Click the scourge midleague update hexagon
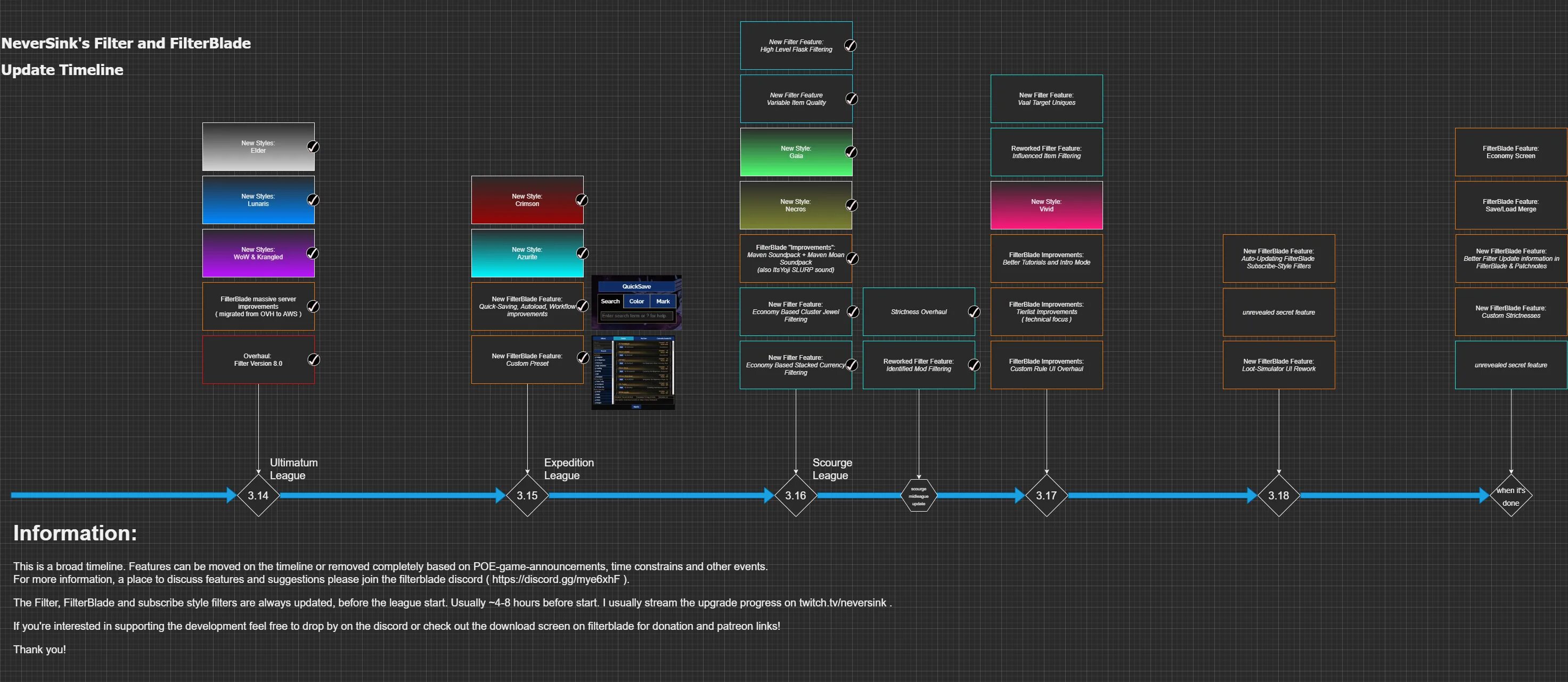1568x682 pixels. pyautogui.click(x=919, y=496)
